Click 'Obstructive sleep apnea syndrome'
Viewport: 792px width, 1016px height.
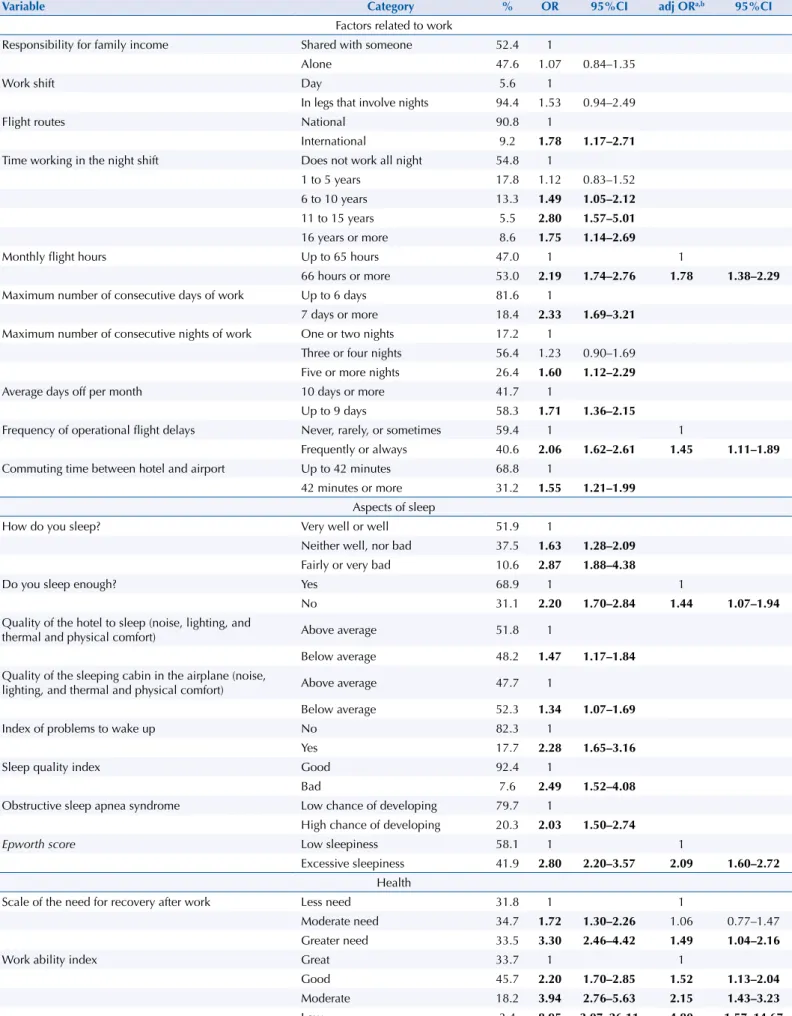click(91, 806)
